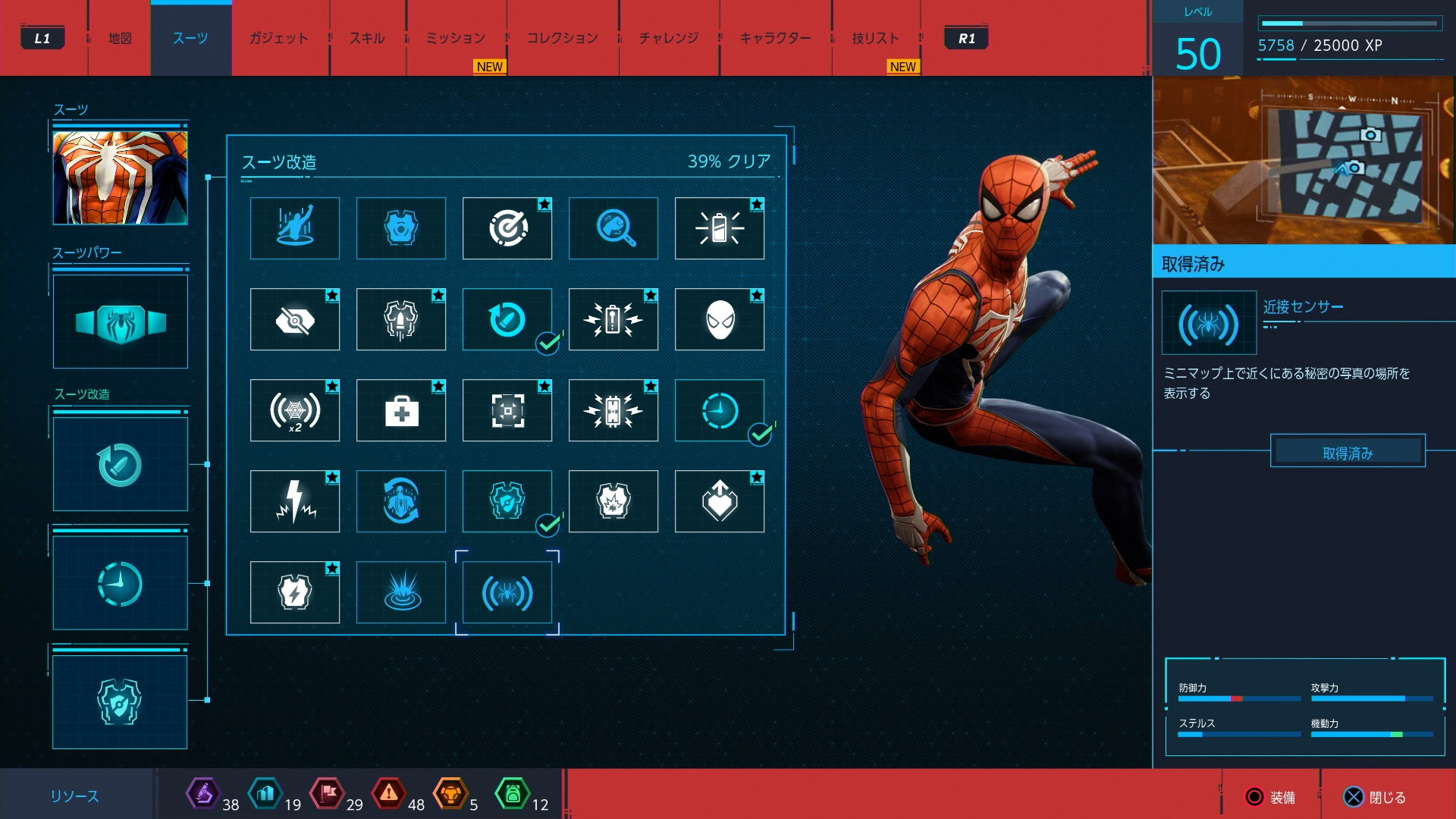
Task: Click the 閉じる close button
Action: click(x=1375, y=797)
